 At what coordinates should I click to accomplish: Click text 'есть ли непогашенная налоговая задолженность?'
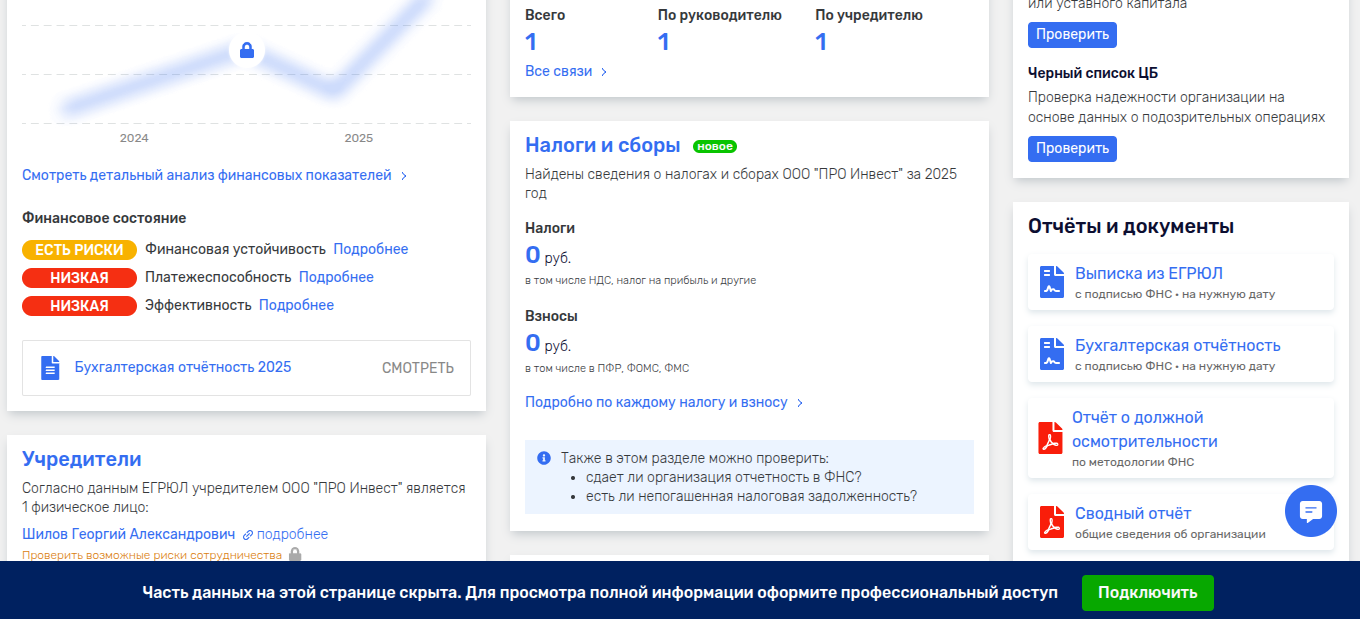(751, 495)
